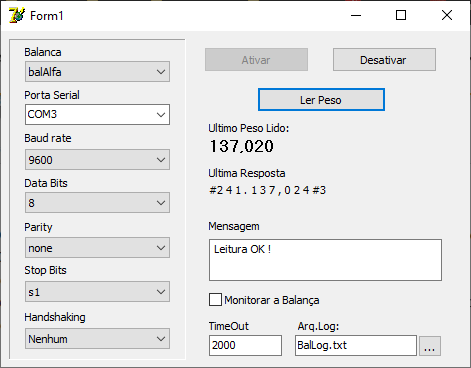Click the Ultima Resposta response string

[x=267, y=190]
